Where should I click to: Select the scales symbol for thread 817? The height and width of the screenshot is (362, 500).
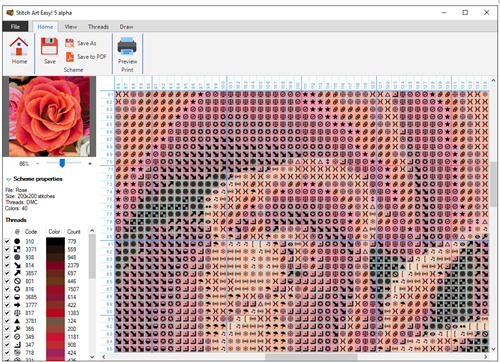pyautogui.click(x=17, y=313)
